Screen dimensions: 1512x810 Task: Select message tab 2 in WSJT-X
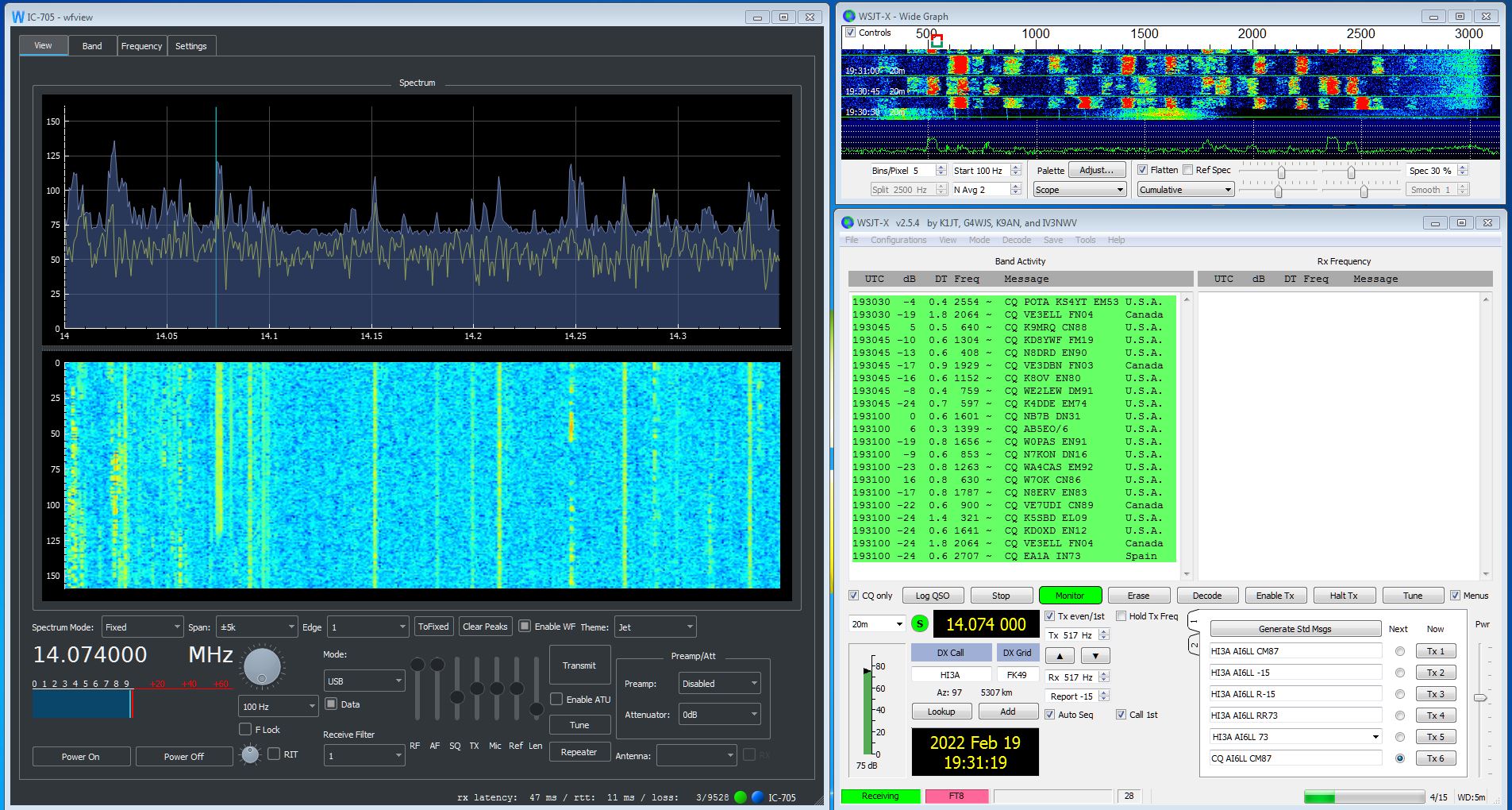pyautogui.click(x=1194, y=644)
